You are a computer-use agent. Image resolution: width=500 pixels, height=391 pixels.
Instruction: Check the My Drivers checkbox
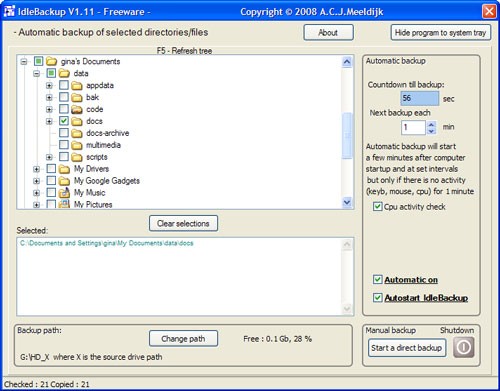(51, 169)
